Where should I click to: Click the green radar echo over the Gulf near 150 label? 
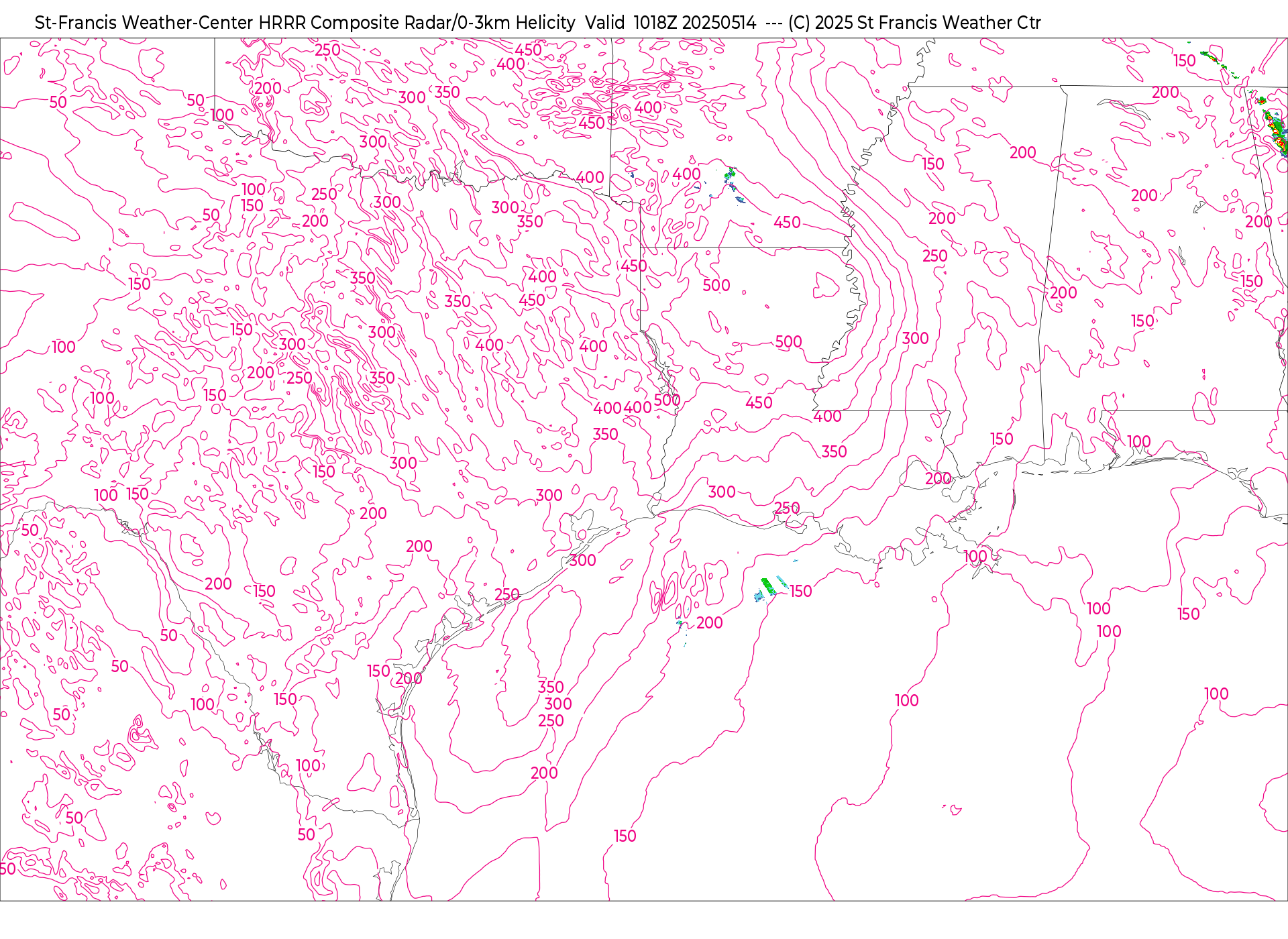coord(769,586)
